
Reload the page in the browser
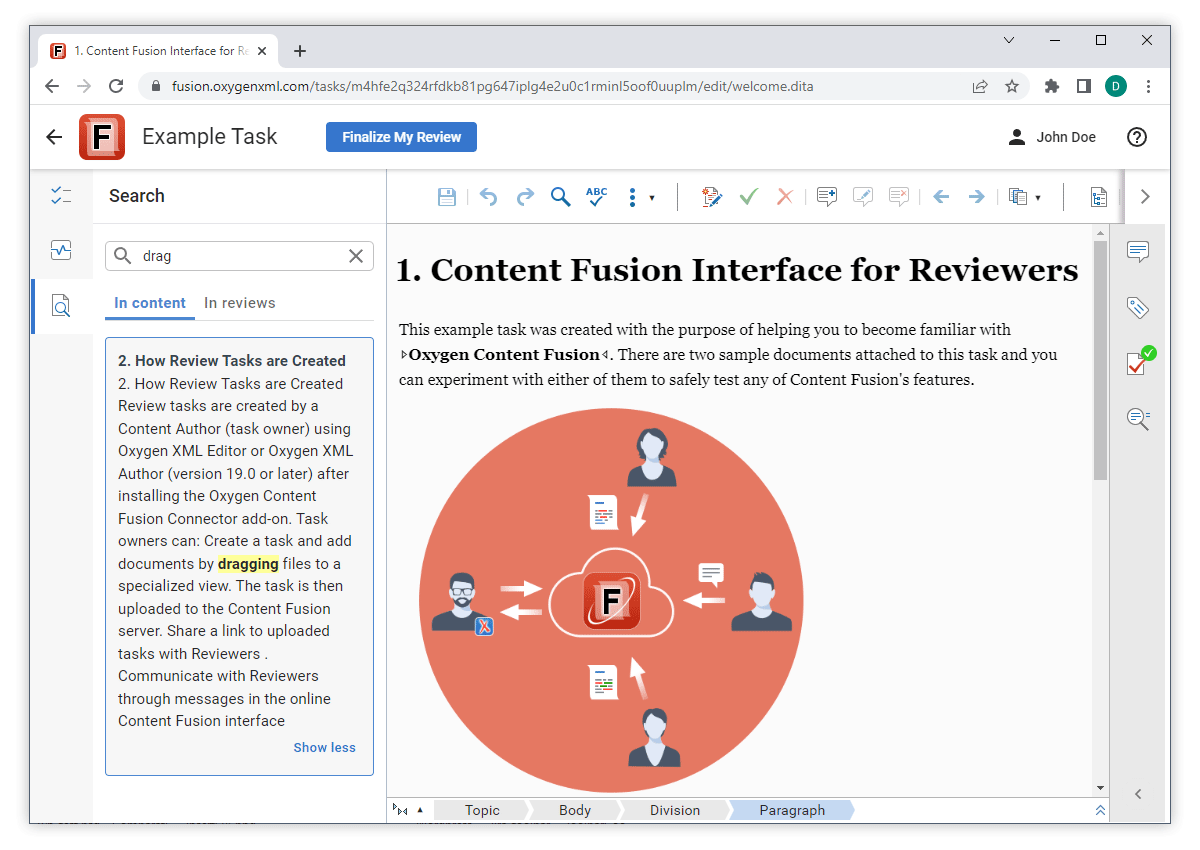pyautogui.click(x=116, y=86)
